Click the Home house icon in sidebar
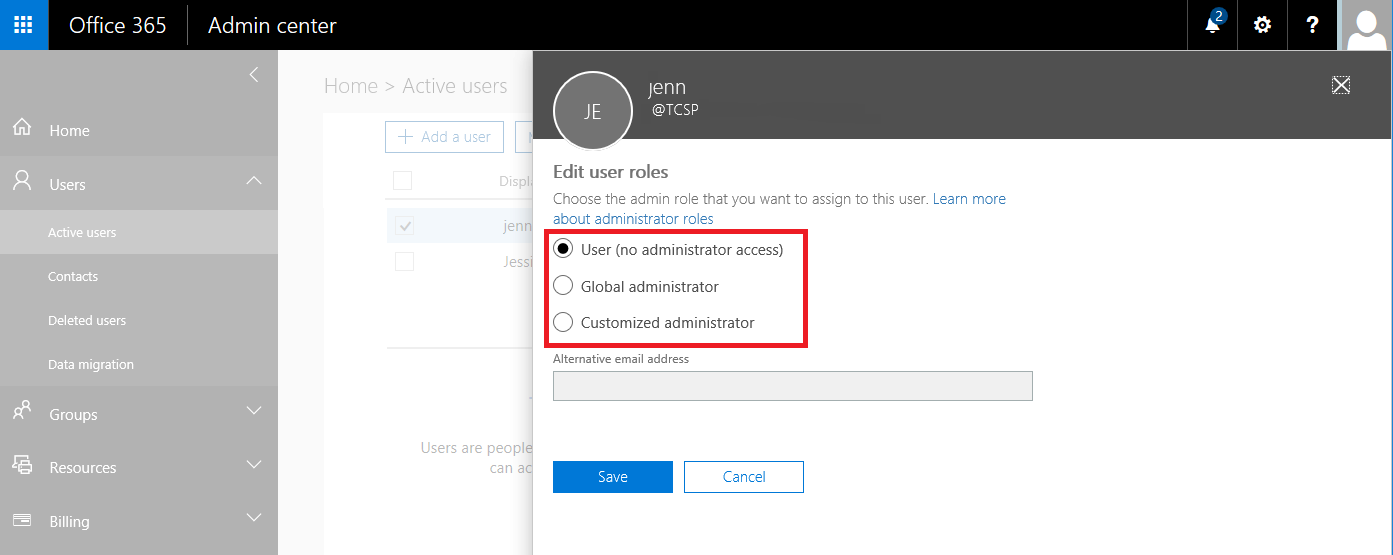The height and width of the screenshot is (555, 1393). 22,129
